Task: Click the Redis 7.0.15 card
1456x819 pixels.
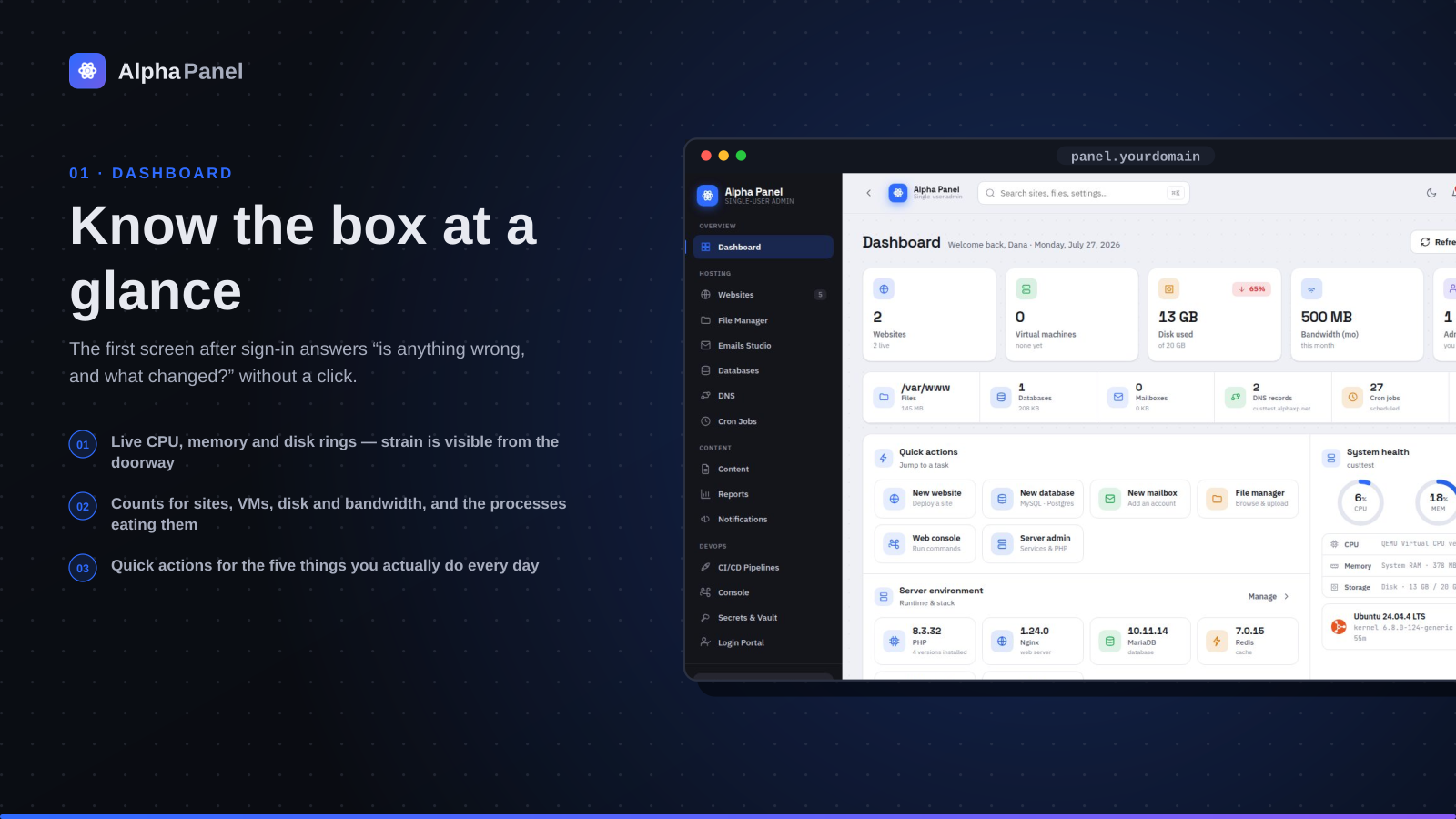Action: point(1248,642)
